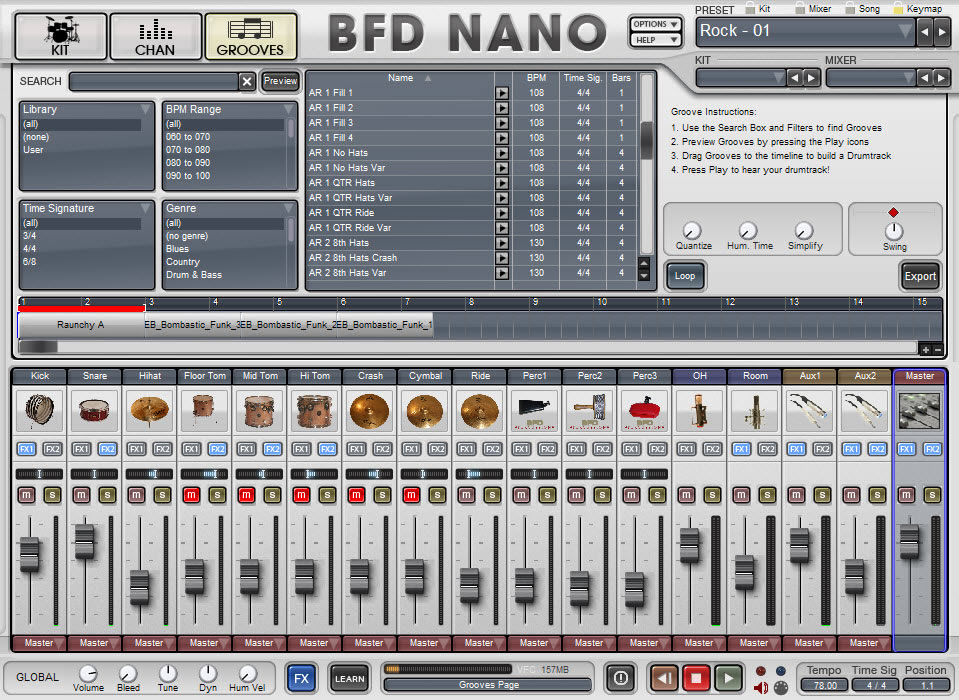Screen dimensions: 959x700
Task: Select the Aux1 cable thumbnail
Action: [x=810, y=410]
